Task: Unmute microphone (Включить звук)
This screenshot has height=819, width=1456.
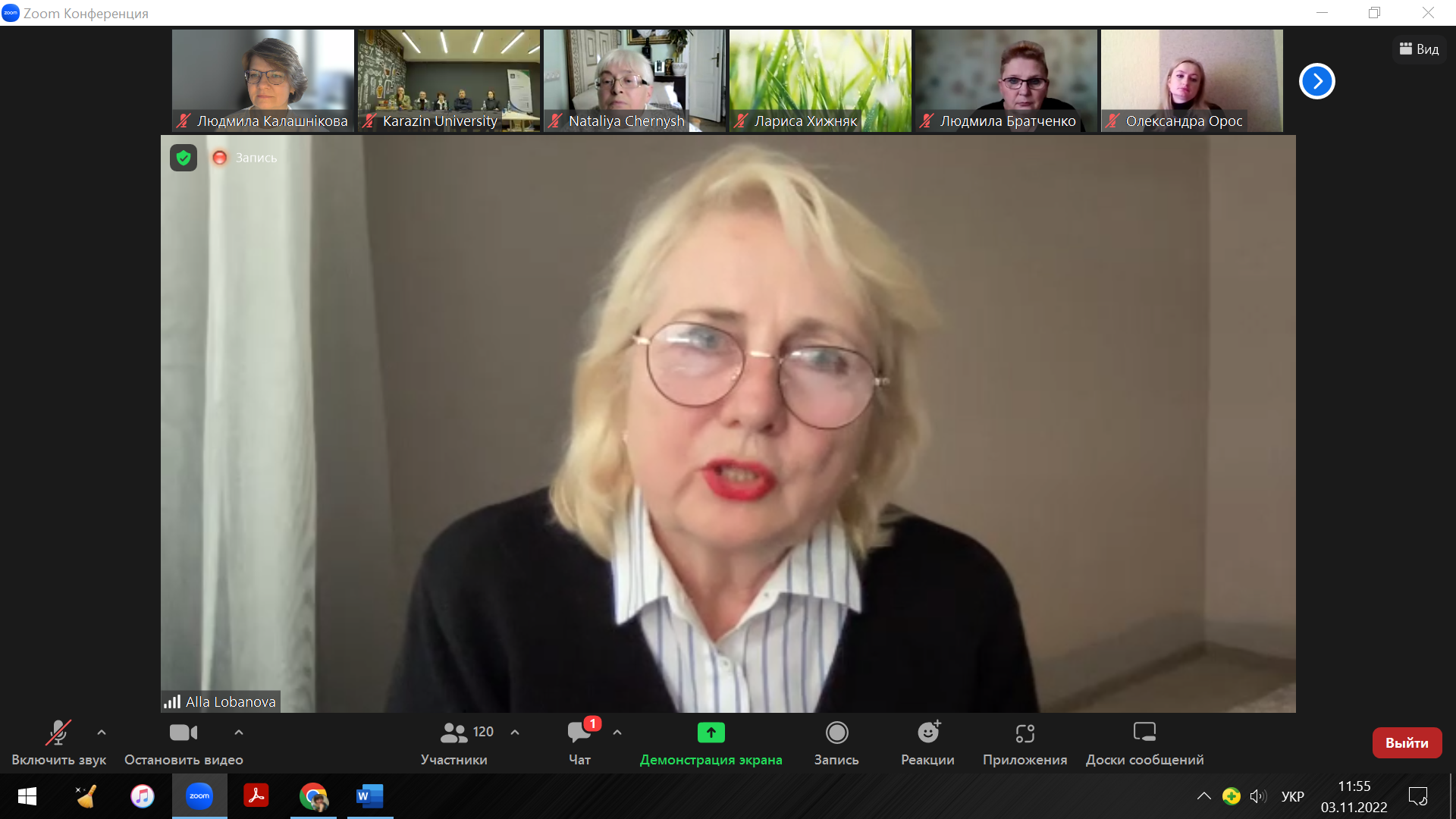Action: 58,733
